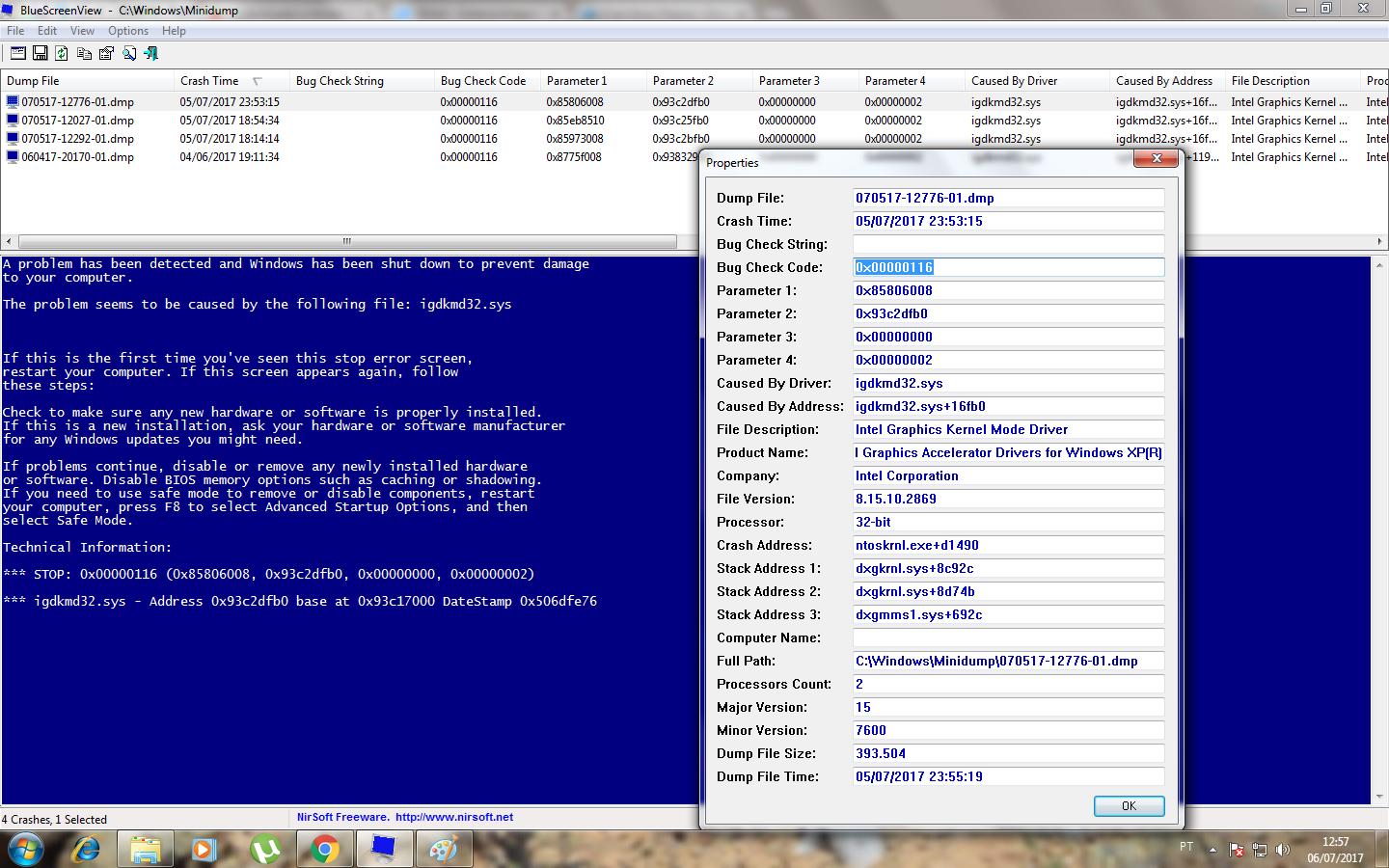Open the File menu
1389x868 pixels.
pyautogui.click(x=15, y=31)
